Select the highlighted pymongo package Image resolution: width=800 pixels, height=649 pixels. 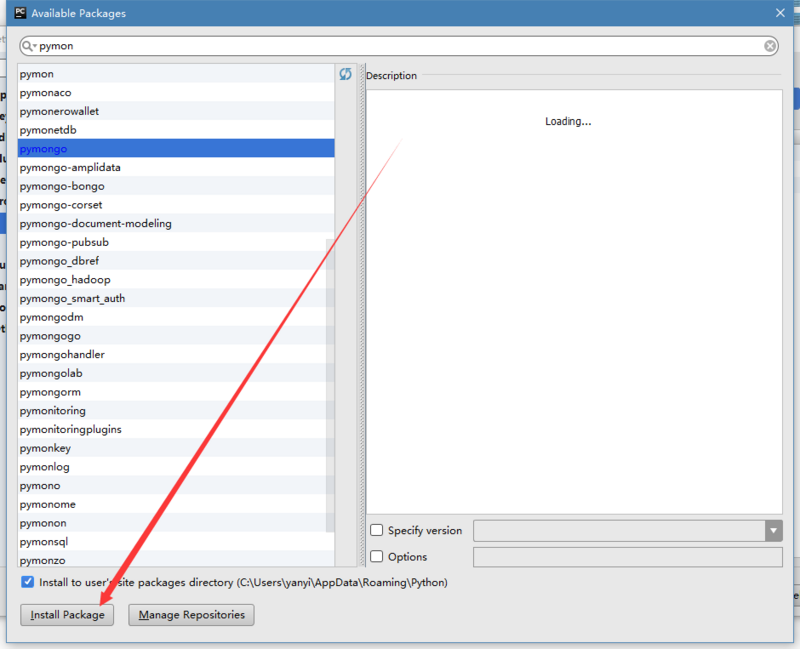[x=176, y=148]
